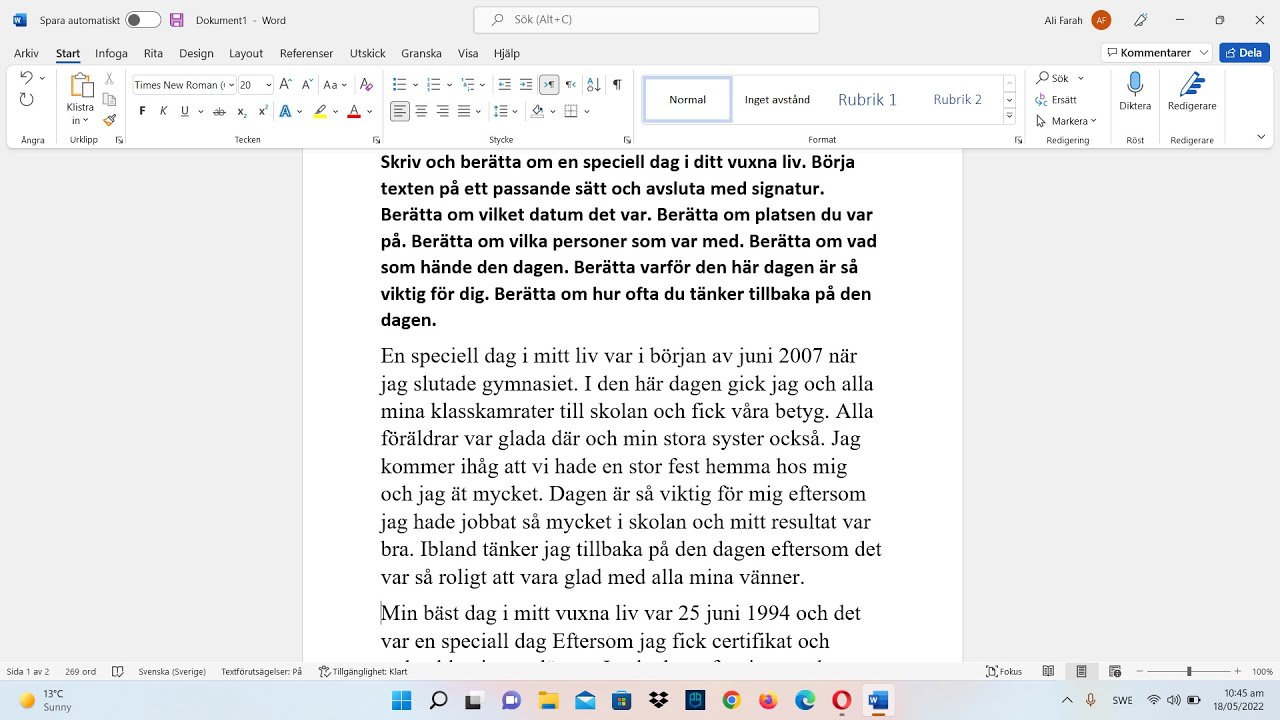Center align the paragraph
Viewport: 1280px width, 720px height.
(421, 111)
